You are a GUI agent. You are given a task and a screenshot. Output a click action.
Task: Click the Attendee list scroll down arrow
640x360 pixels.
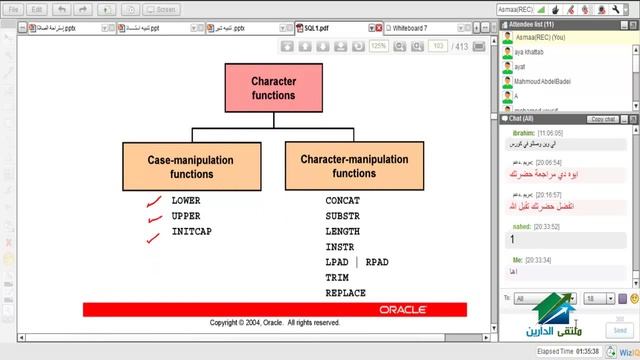636,106
